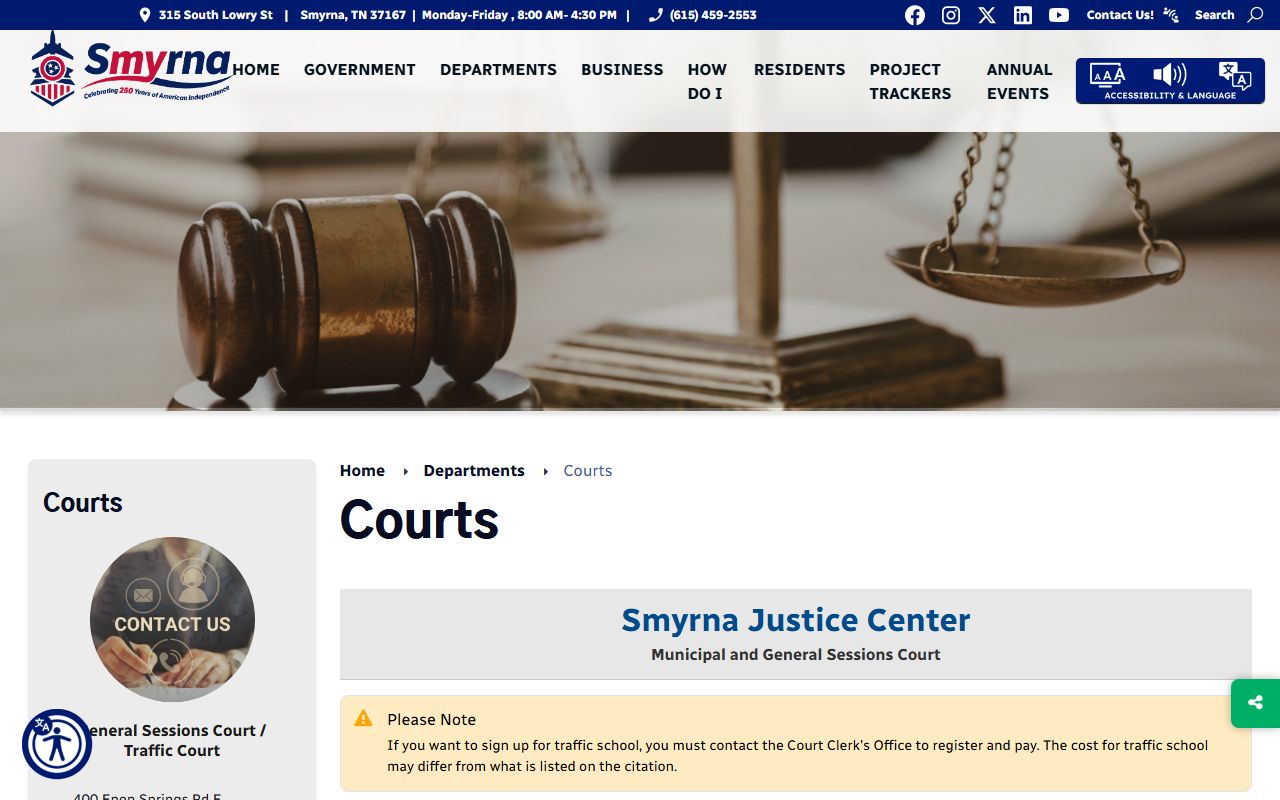Open the YouTube icon link
This screenshot has height=800, width=1280.
[x=1059, y=15]
